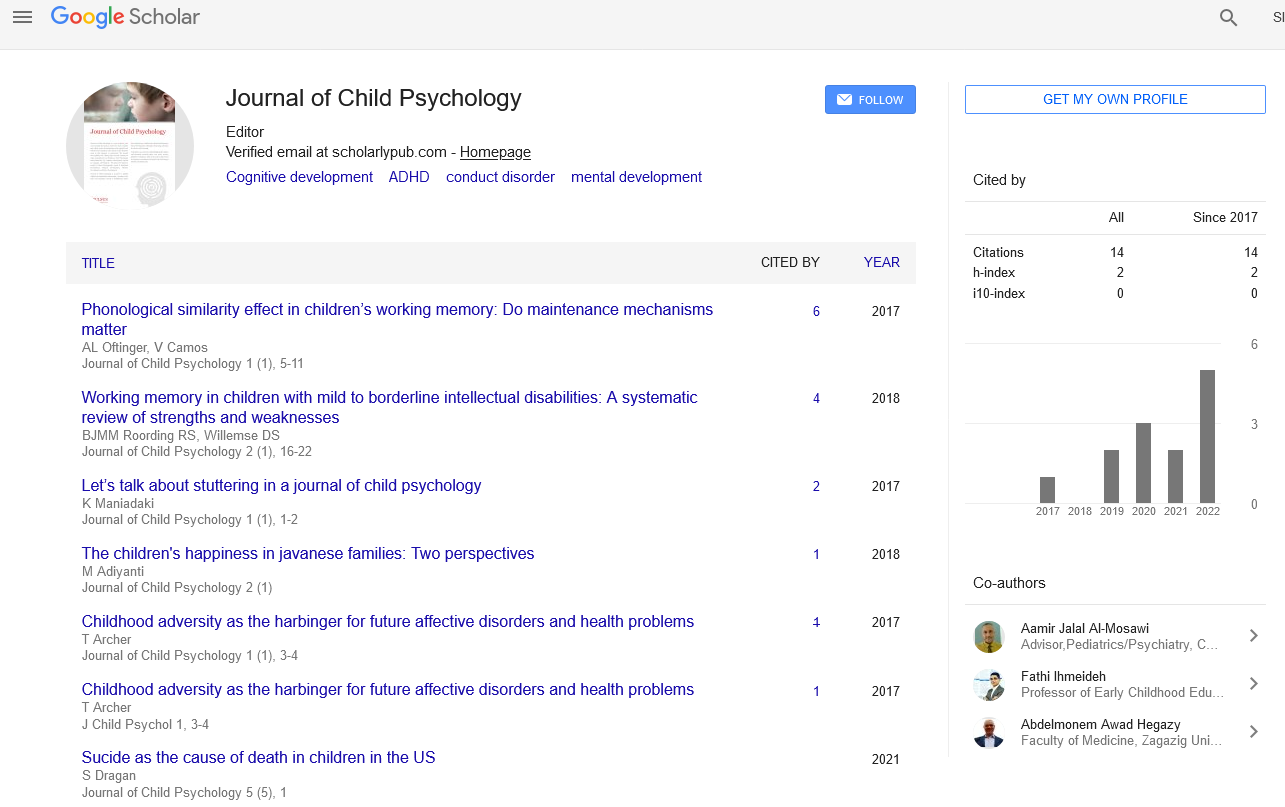View the 1 citation of javanese families article
Image resolution: width=1285 pixels, height=807 pixels.
point(816,554)
